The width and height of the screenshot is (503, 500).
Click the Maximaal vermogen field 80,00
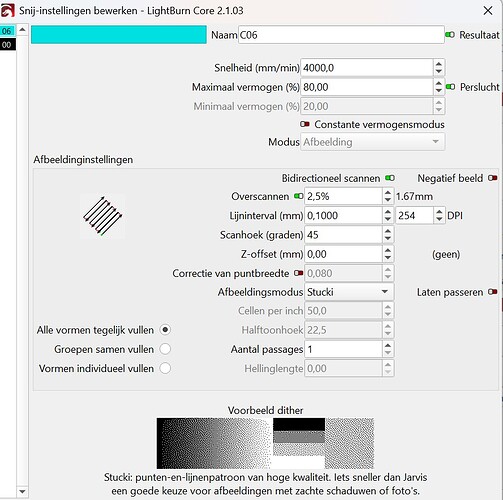tap(367, 87)
